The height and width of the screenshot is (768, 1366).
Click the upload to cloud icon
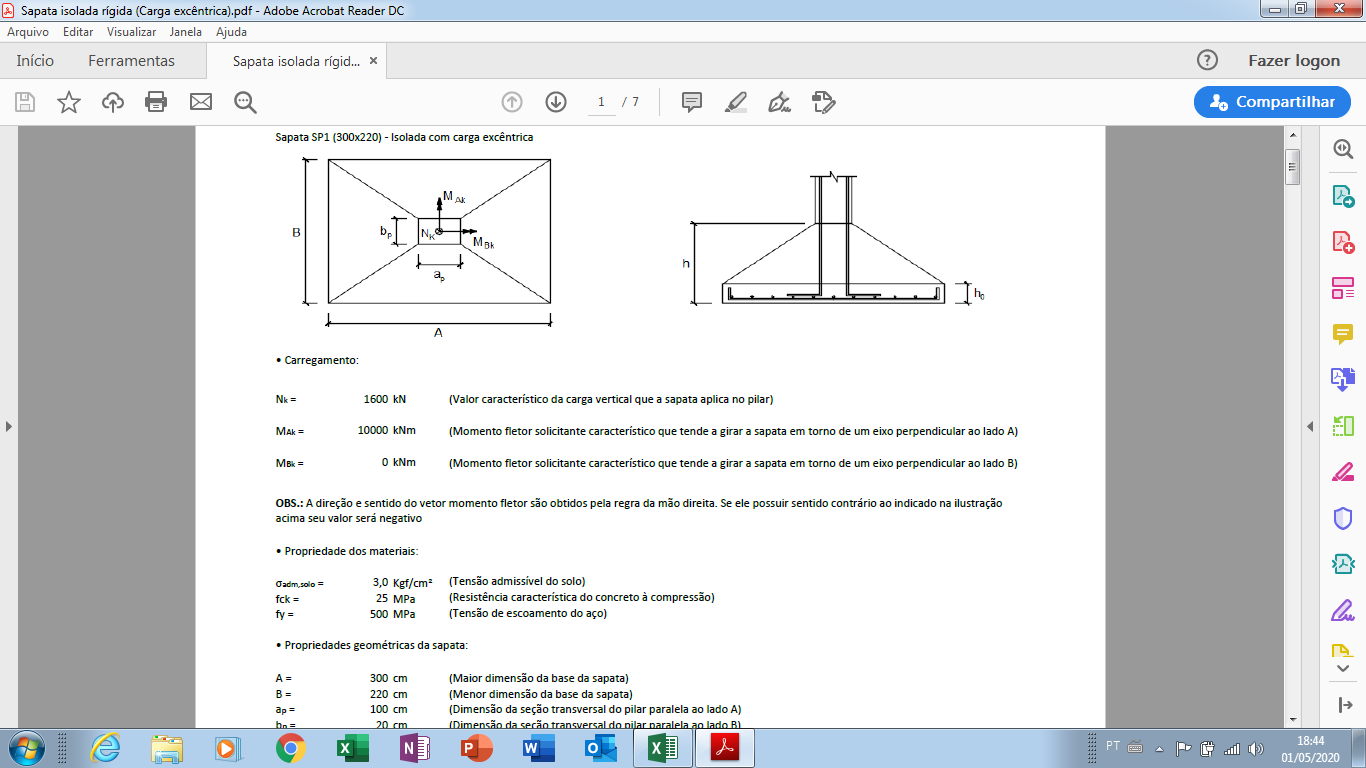(113, 102)
